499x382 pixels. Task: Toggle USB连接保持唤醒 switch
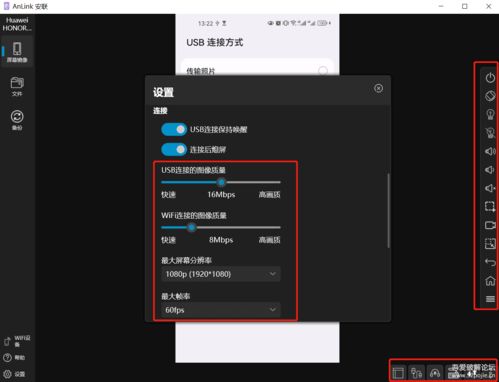[174, 130]
